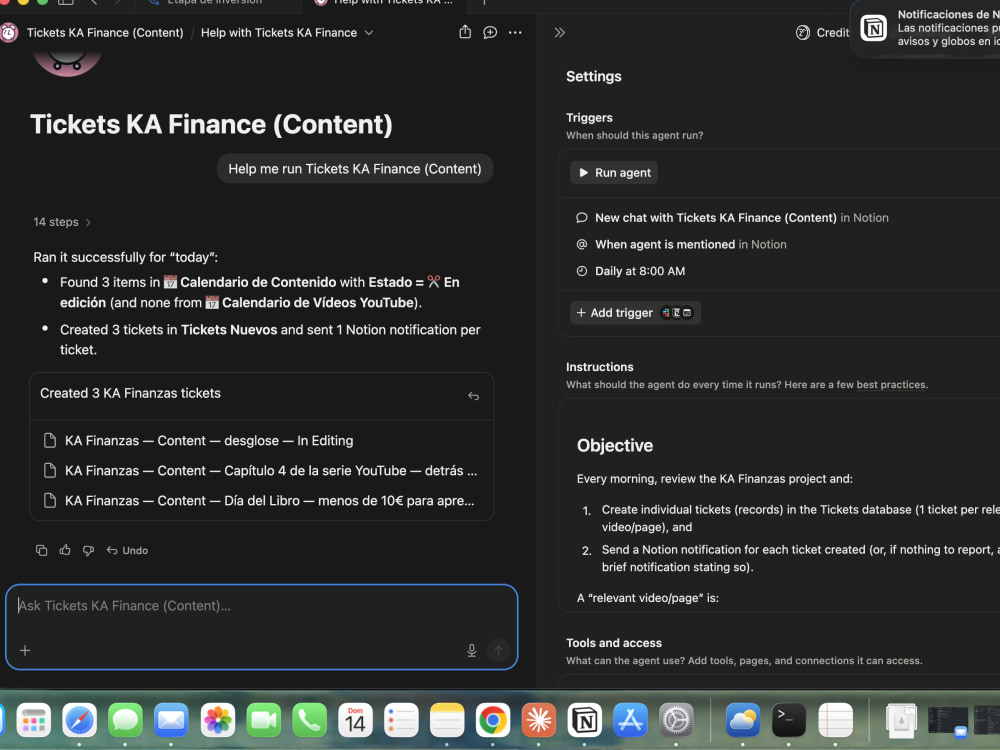Open Mail from the dock
The image size is (1000, 750).
coord(172,720)
